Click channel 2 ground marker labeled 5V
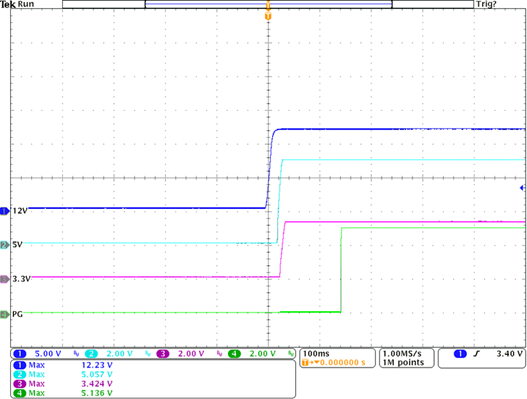Screen dimensions: 527x399 tap(5, 245)
